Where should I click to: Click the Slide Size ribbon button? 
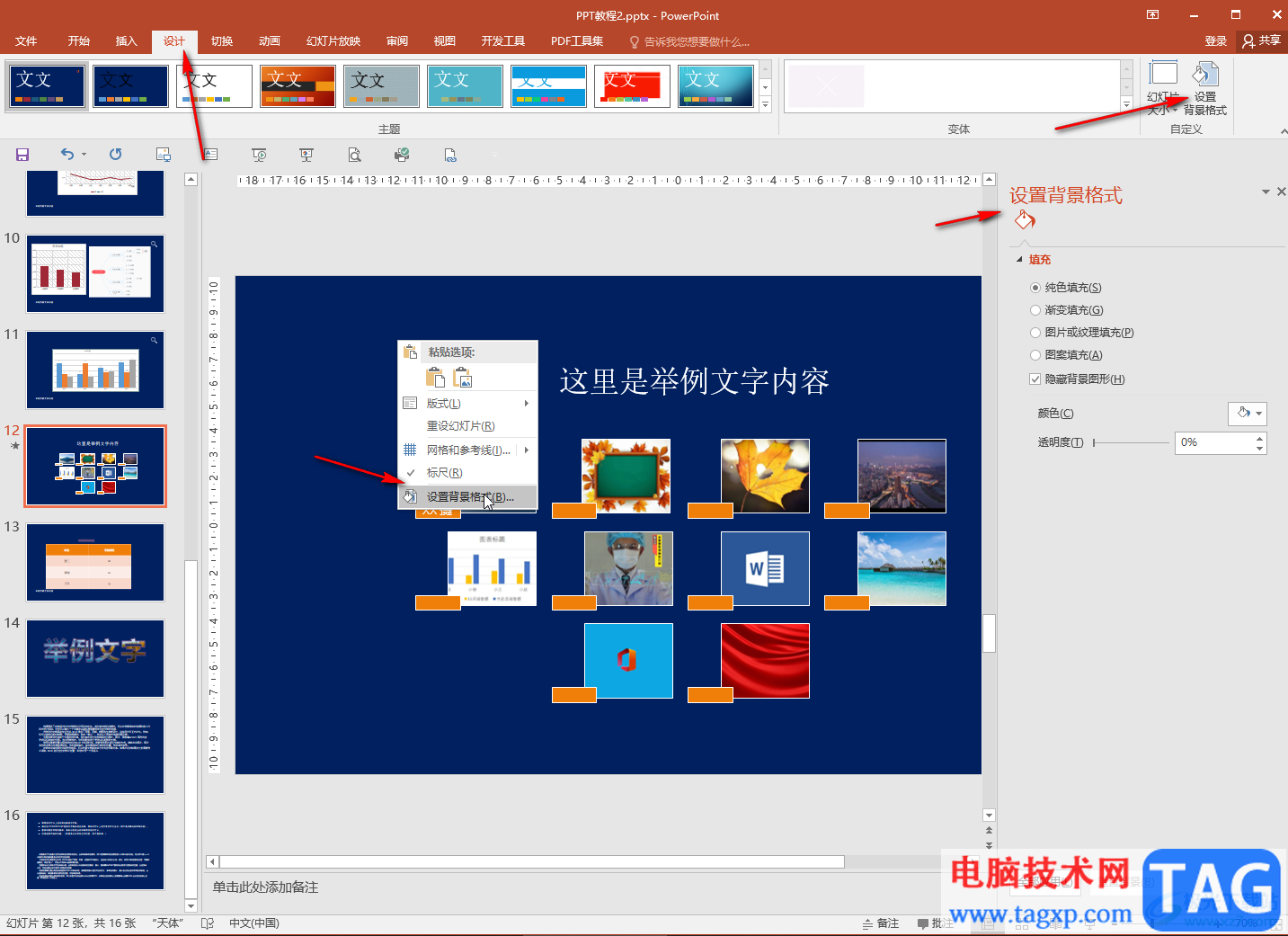1162,89
